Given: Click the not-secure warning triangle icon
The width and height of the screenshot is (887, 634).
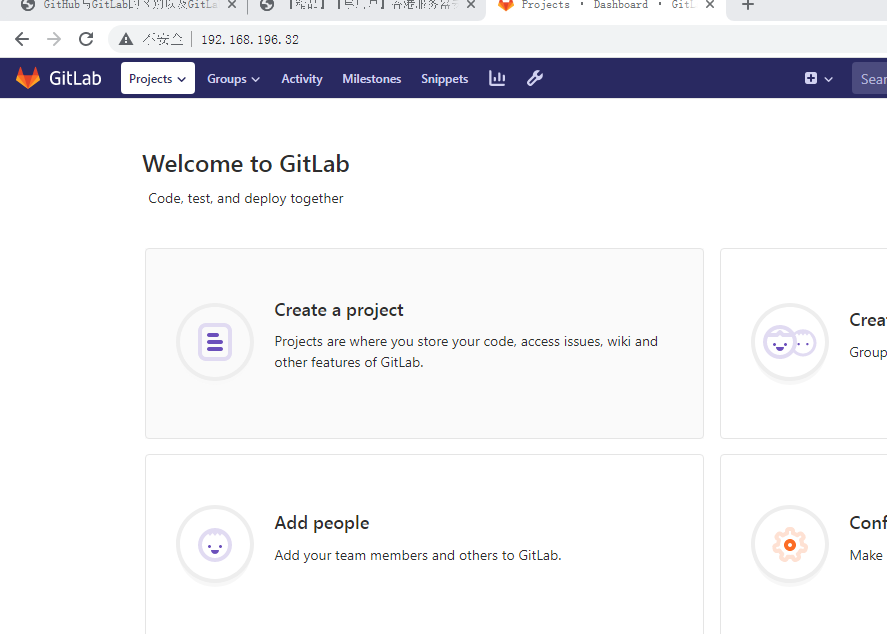Looking at the screenshot, I should pyautogui.click(x=126, y=39).
